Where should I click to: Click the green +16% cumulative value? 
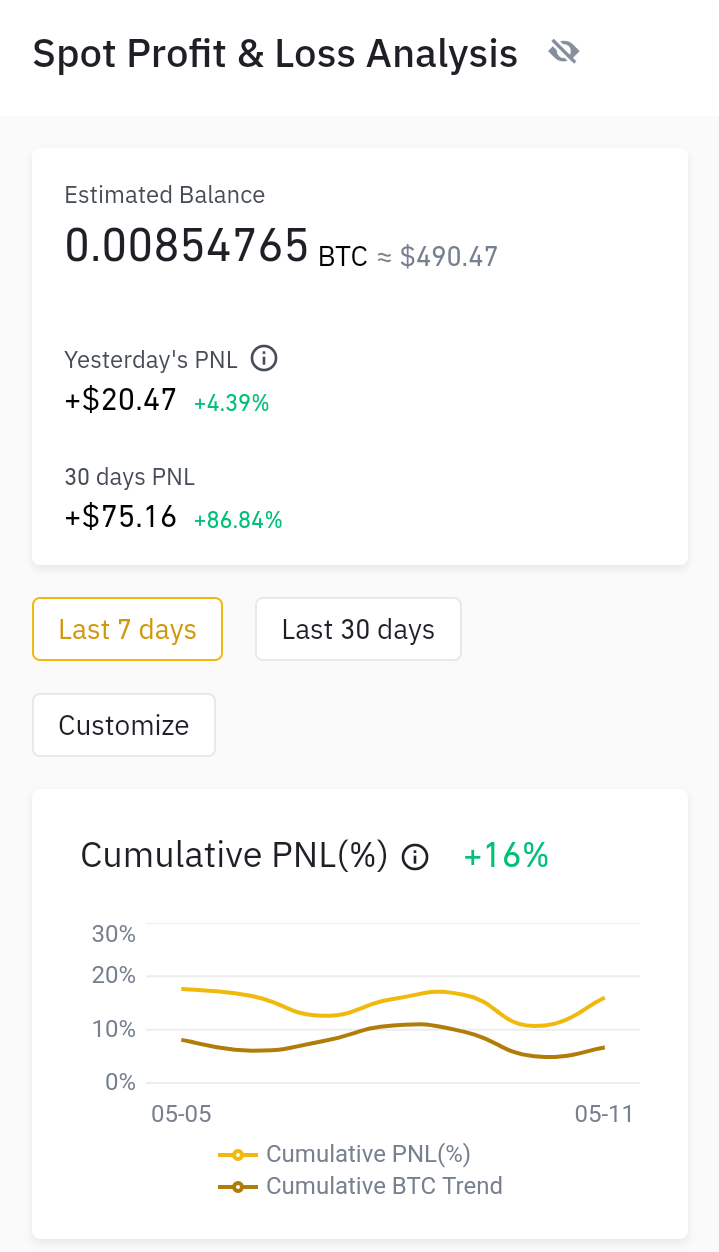click(x=506, y=856)
